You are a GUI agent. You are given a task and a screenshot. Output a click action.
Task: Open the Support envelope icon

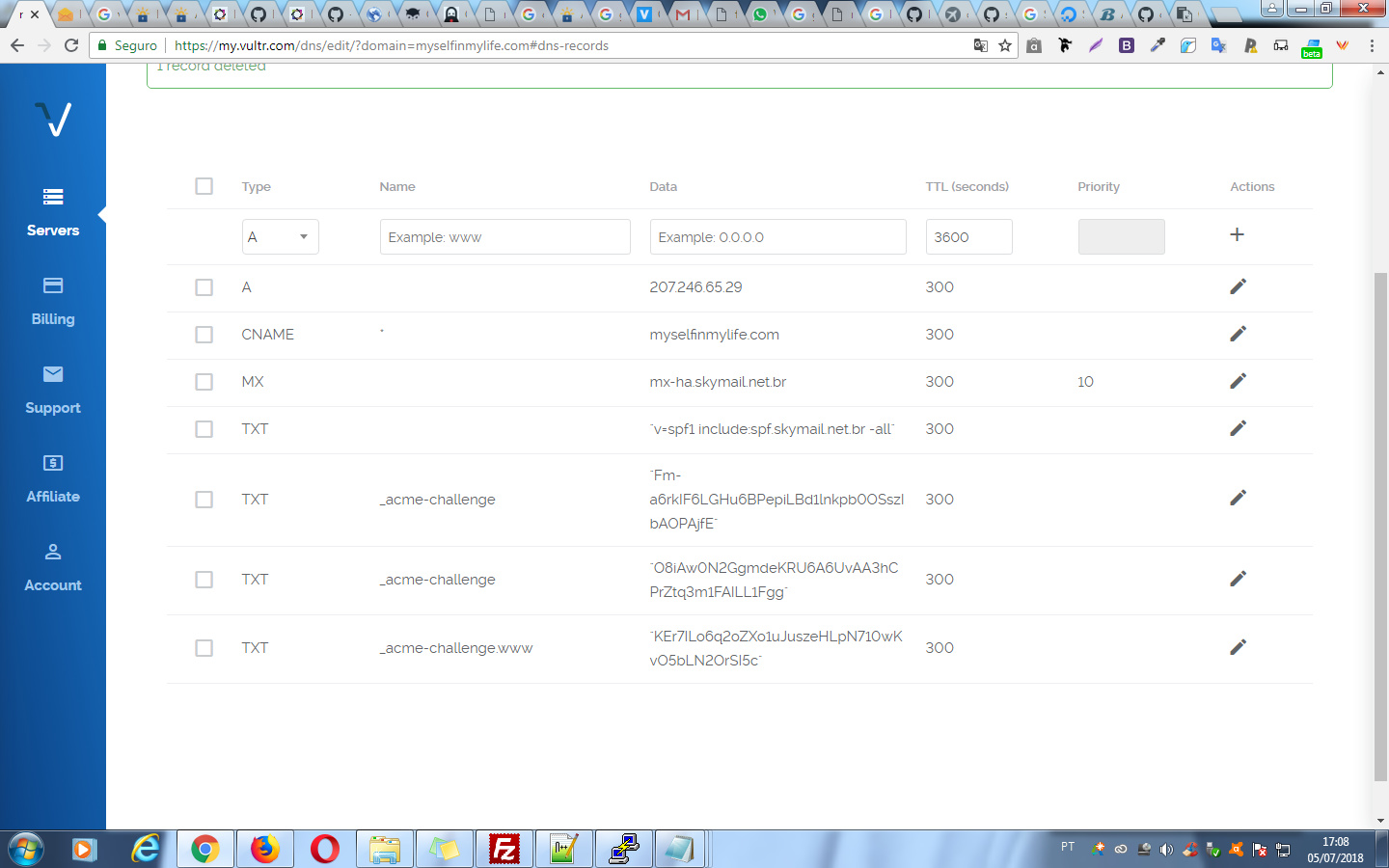(x=53, y=374)
